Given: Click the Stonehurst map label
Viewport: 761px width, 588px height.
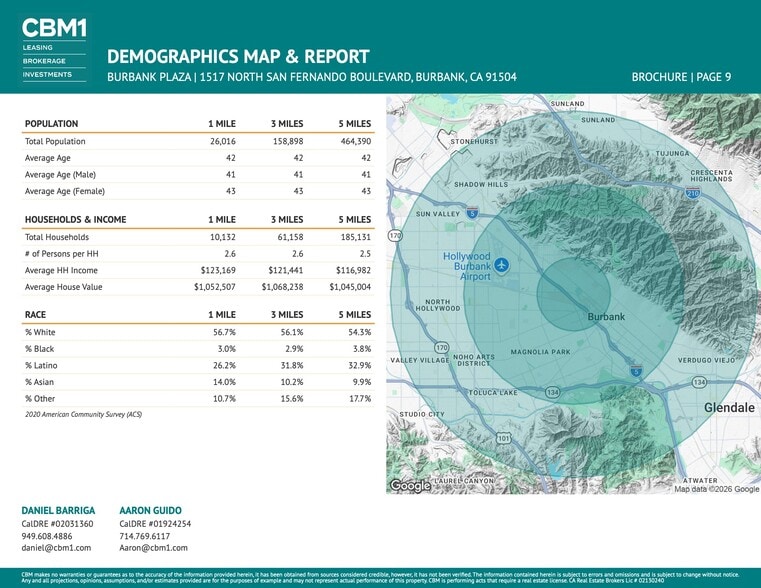Looking at the screenshot, I should 474,142.
